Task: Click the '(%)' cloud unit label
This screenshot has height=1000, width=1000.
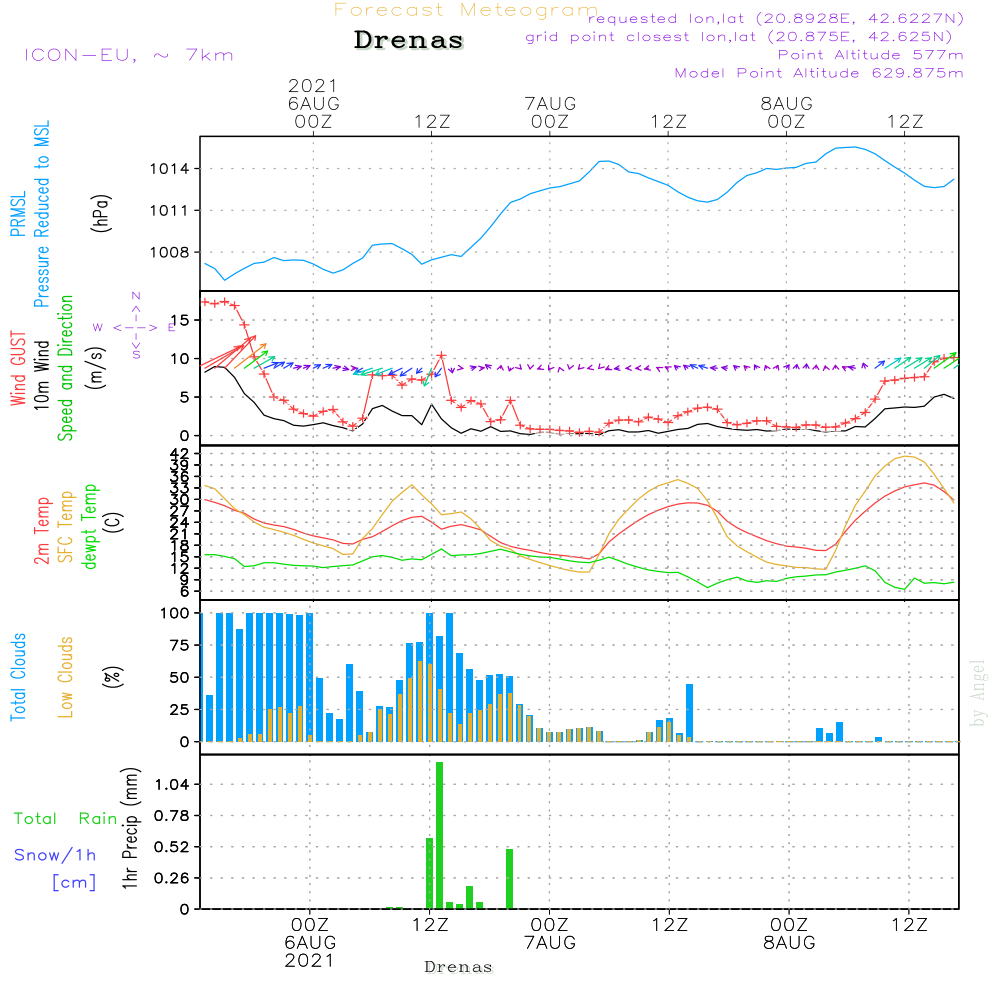Action: (x=113, y=677)
